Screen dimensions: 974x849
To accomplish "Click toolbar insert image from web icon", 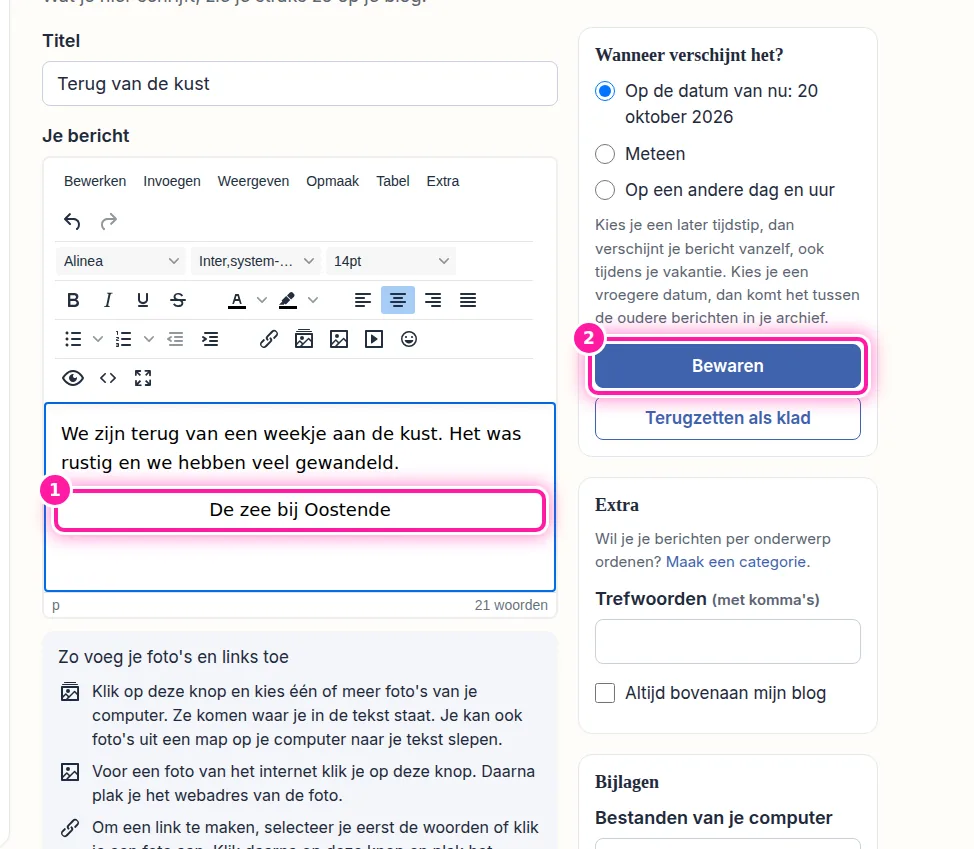I will (x=339, y=339).
